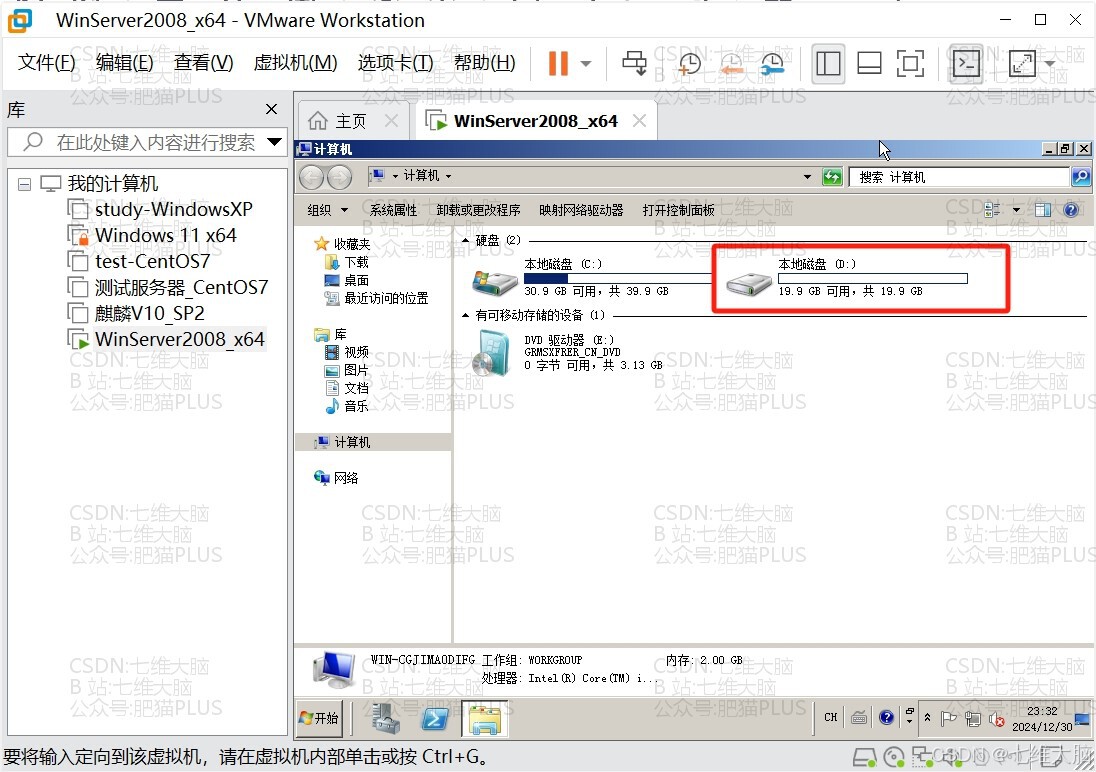Show hidden tray icons arrow
This screenshot has height=772, width=1096.
(928, 717)
